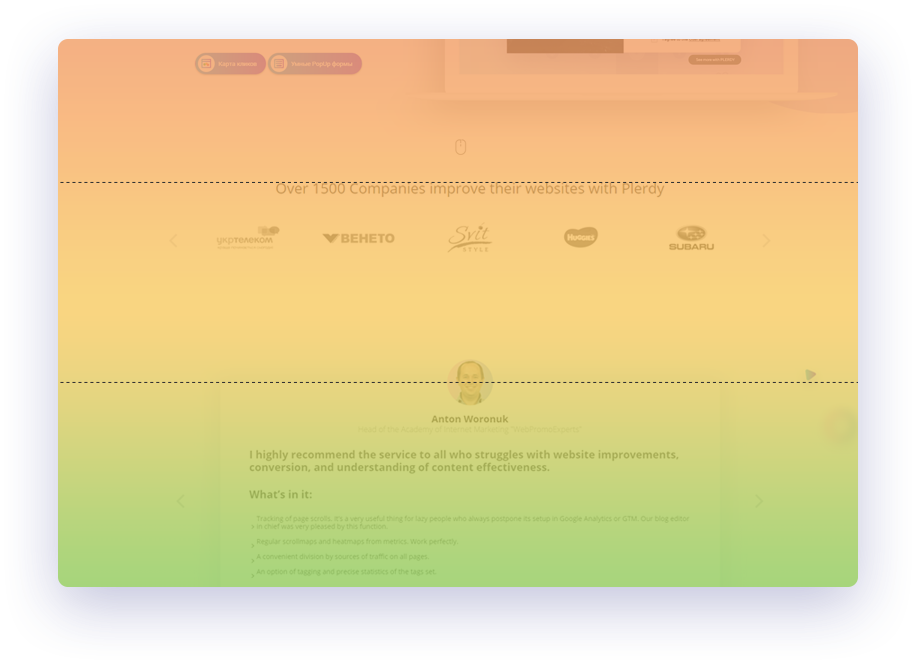Viewport: 916px width, 664px height.
Task: Click the previous arrow of the testimonial slider
Action: pos(180,501)
